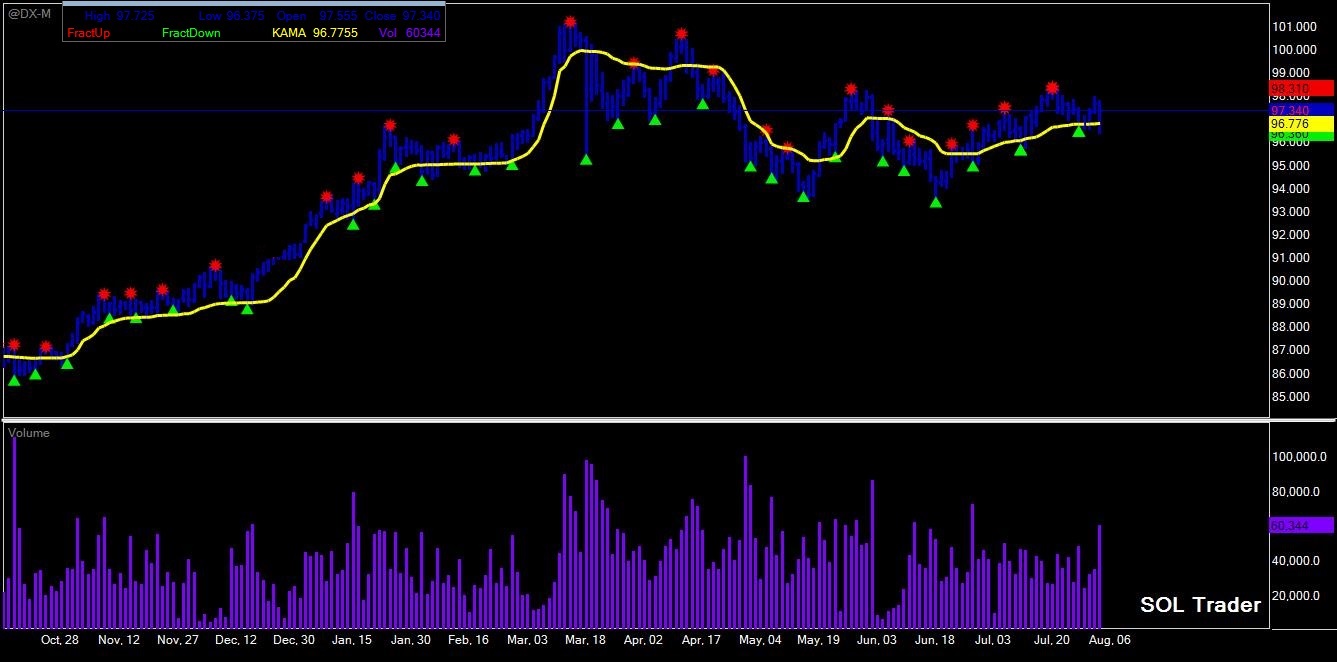Click the 20,000.0 volume axis label
Viewport: 1337px width, 662px height.
tap(1296, 596)
